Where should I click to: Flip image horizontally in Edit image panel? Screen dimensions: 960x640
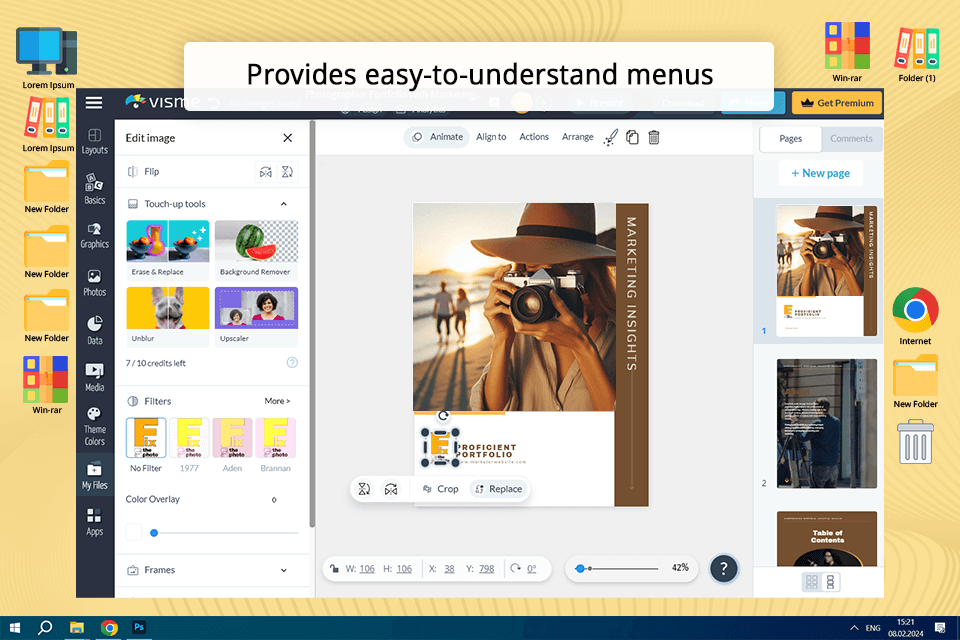(x=266, y=172)
